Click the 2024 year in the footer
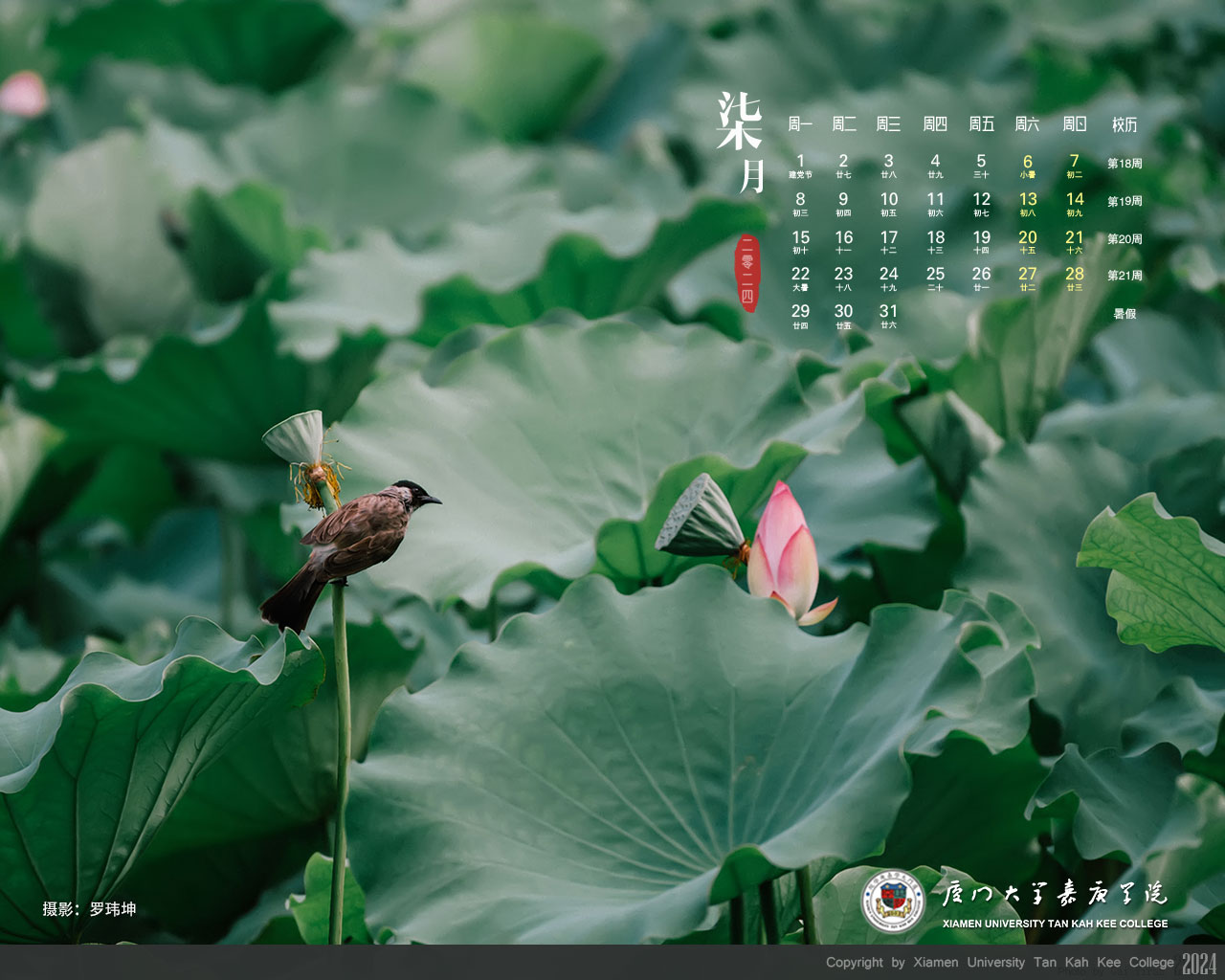Image resolution: width=1225 pixels, height=980 pixels. tap(1199, 963)
